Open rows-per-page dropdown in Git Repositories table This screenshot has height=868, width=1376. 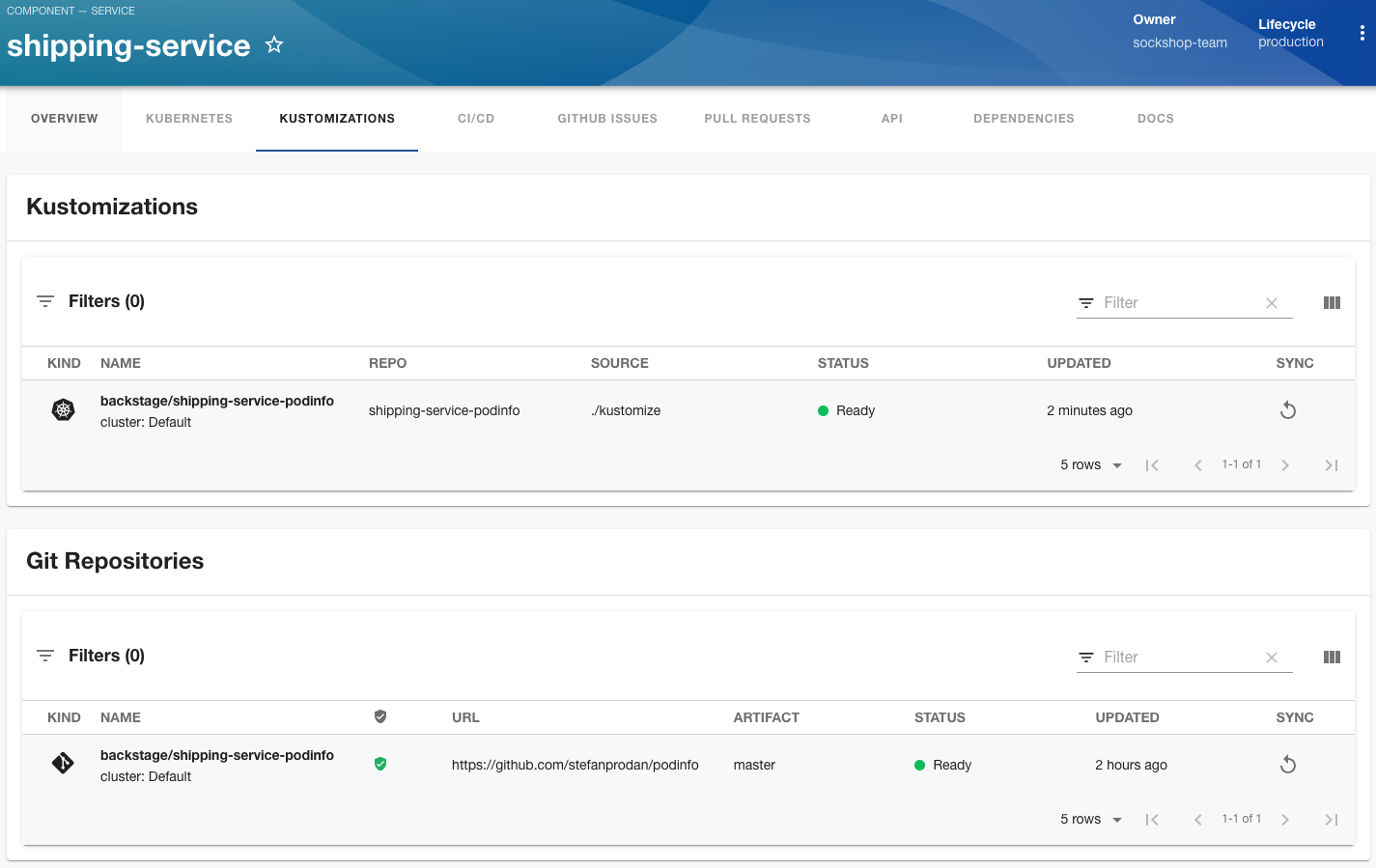(x=1091, y=820)
